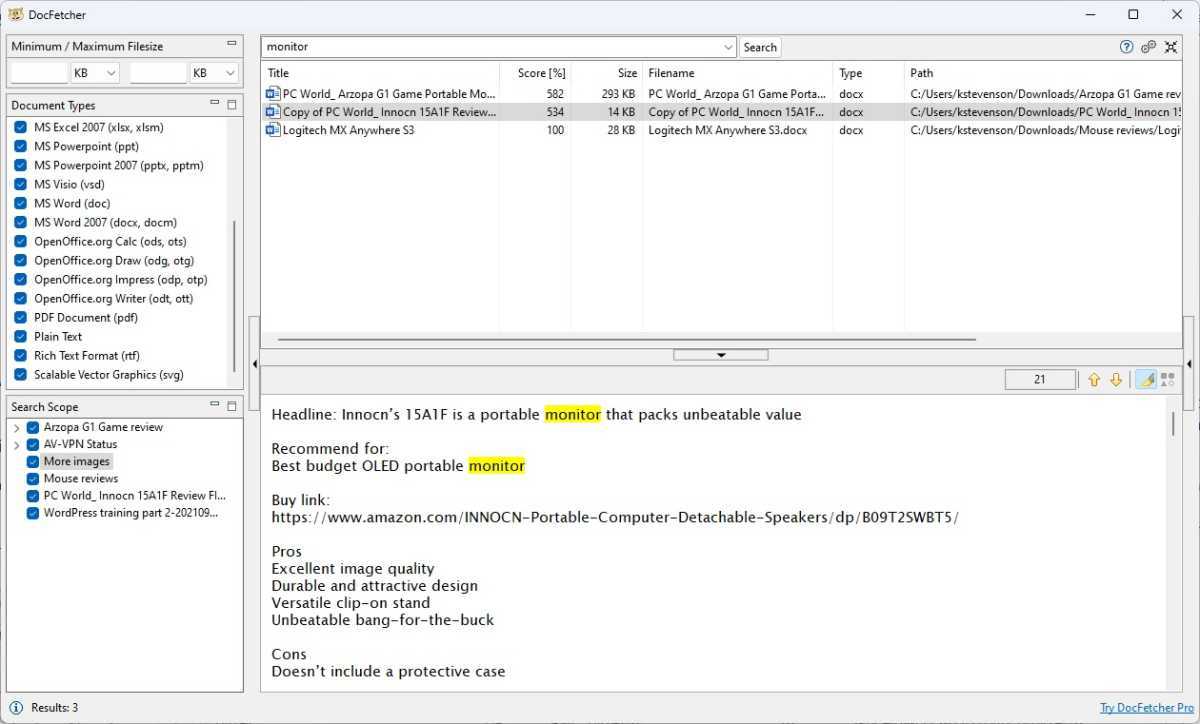
Task: Uncheck WordPress training part 2 scope
Action: (x=33, y=512)
